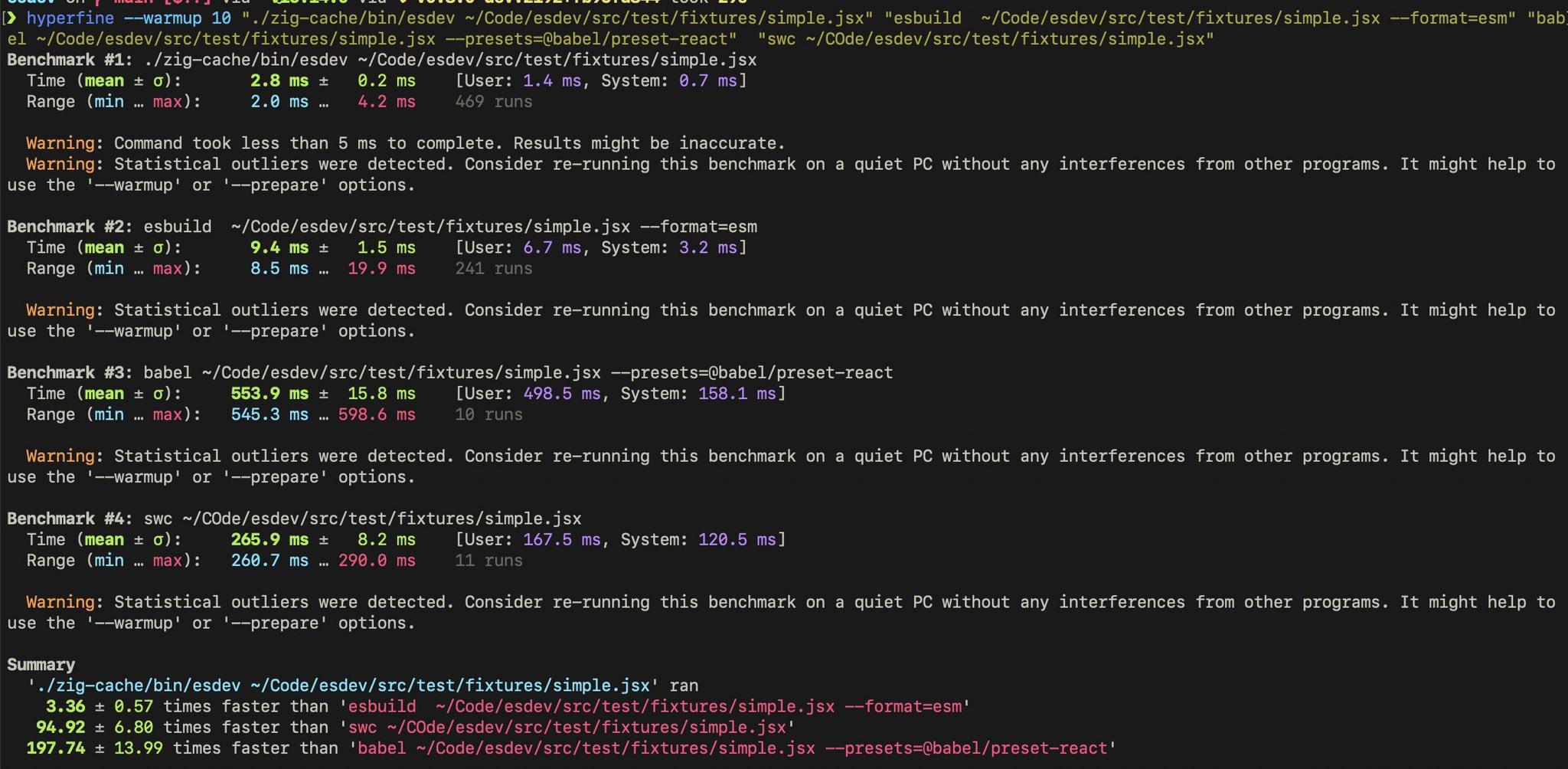Click the prompt arrow before hyperfine command
Screen dimensions: 1568x769
(11, 18)
